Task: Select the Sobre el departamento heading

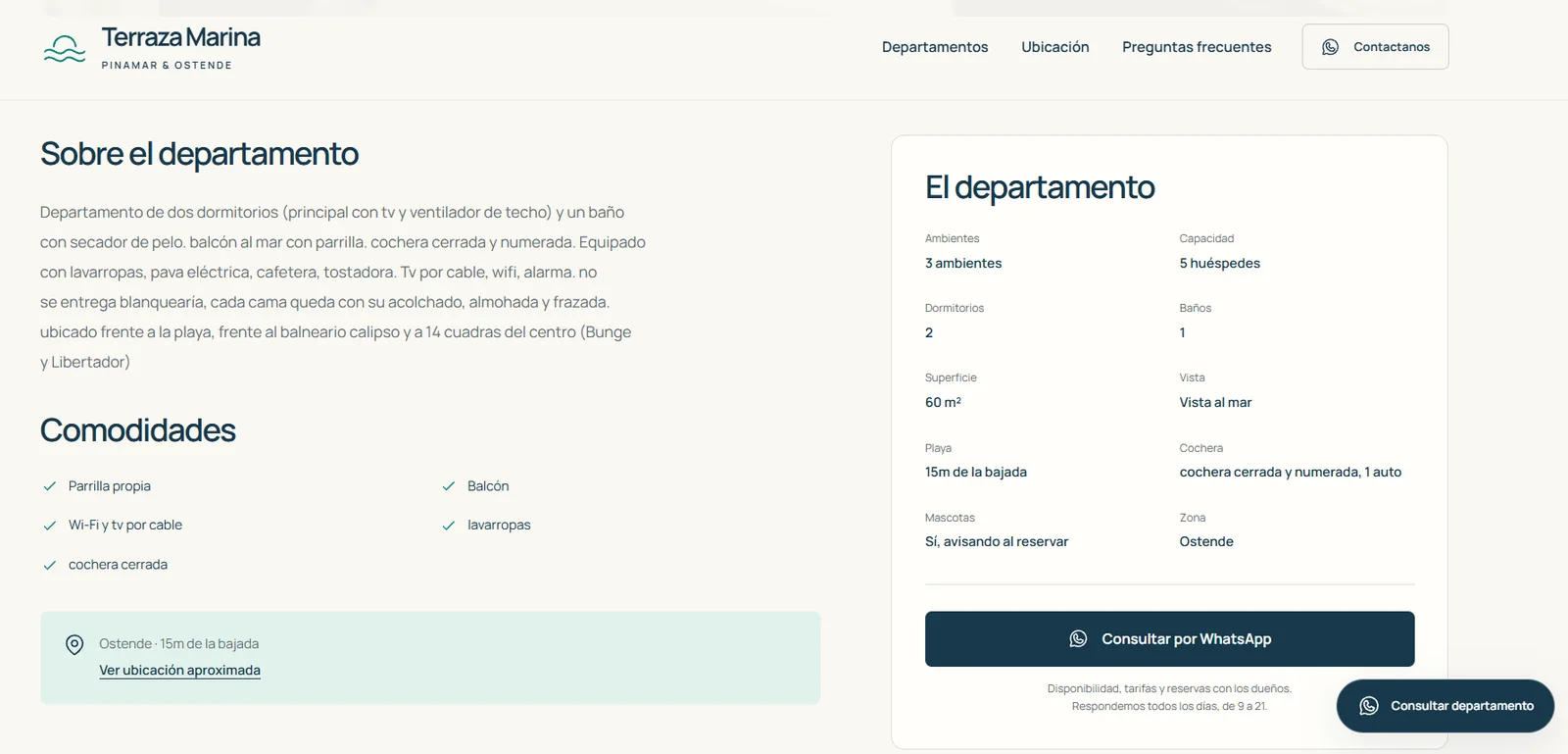Action: pos(199,154)
